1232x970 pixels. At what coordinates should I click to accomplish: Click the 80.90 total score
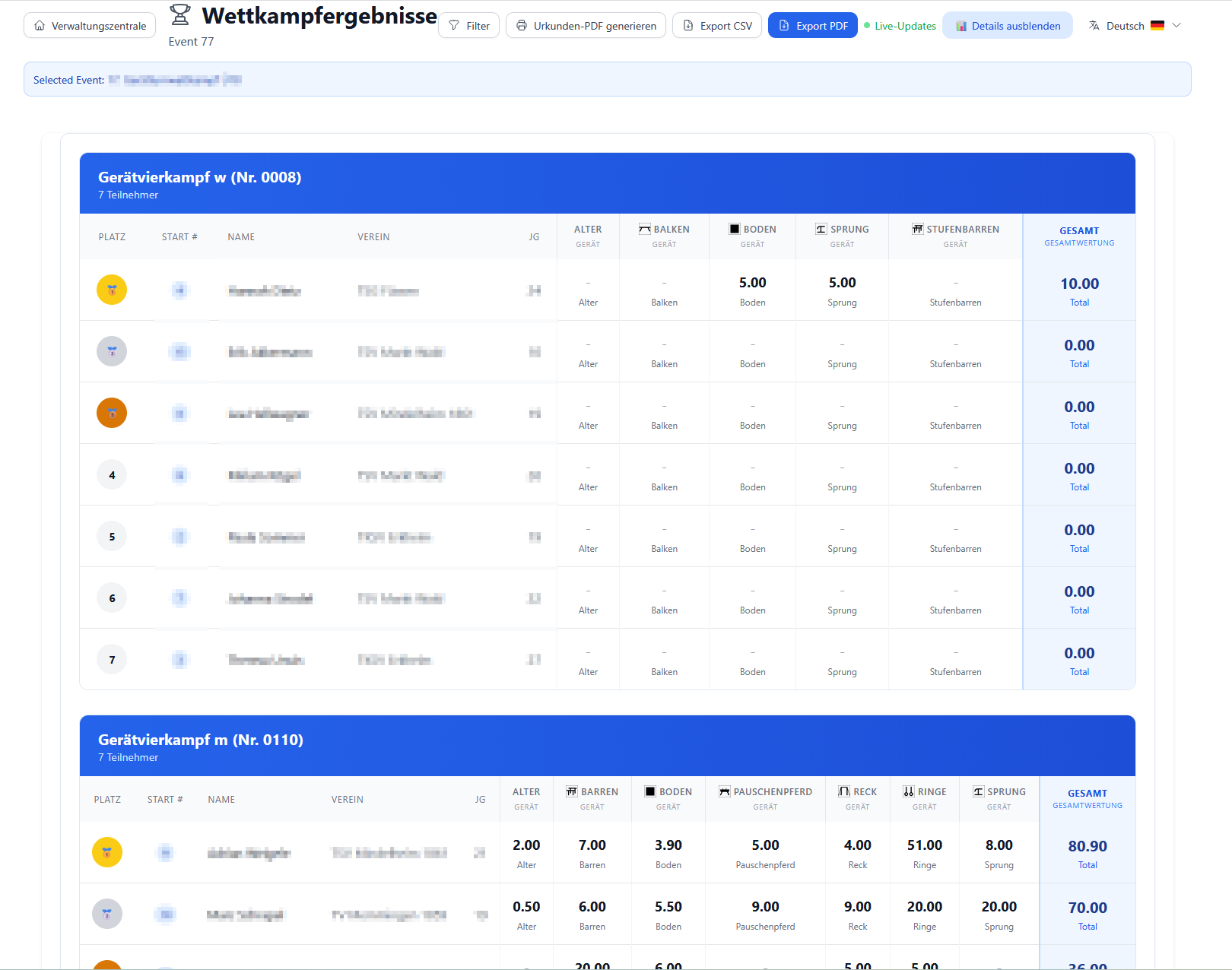tap(1088, 846)
